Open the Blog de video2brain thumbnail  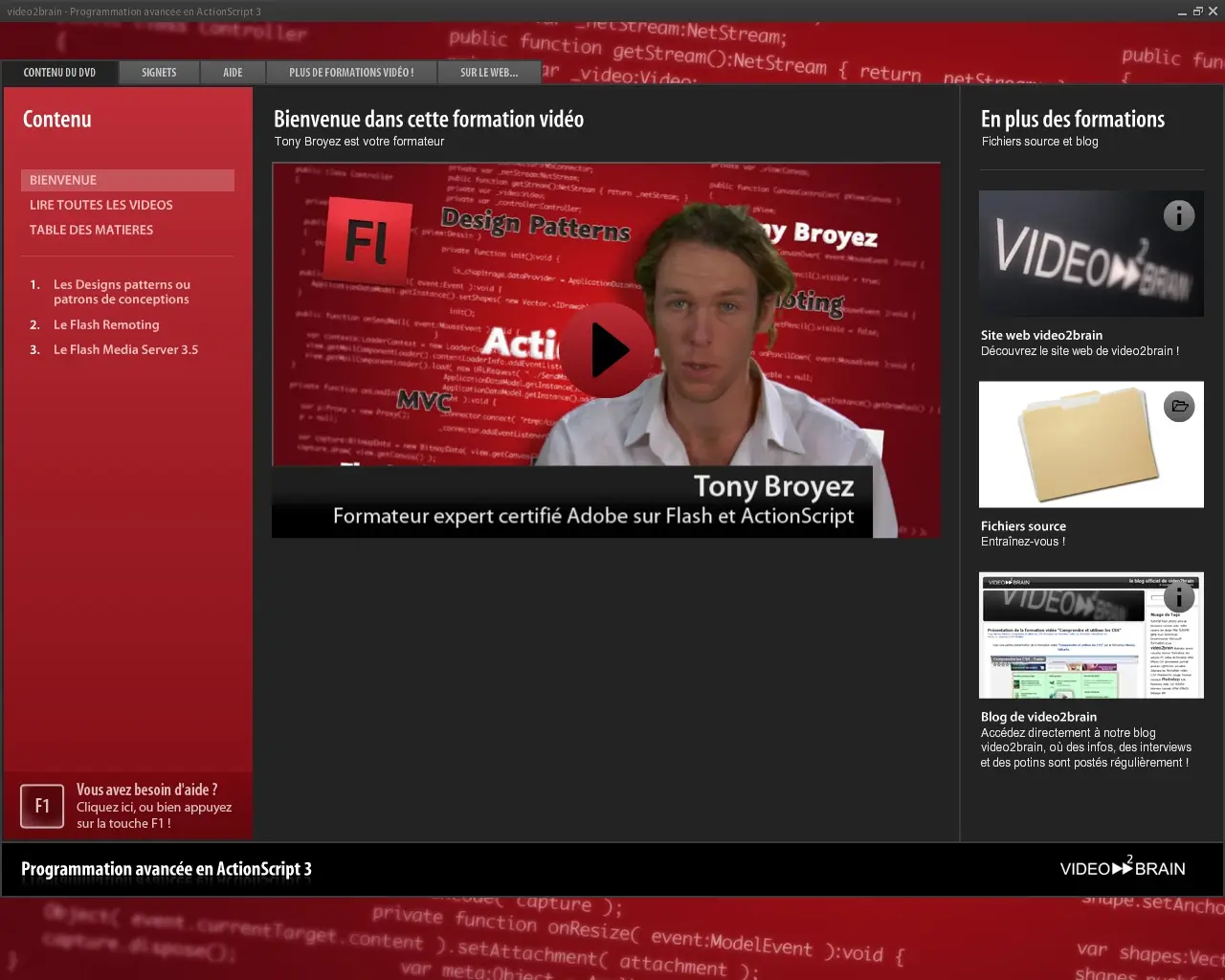point(1091,635)
